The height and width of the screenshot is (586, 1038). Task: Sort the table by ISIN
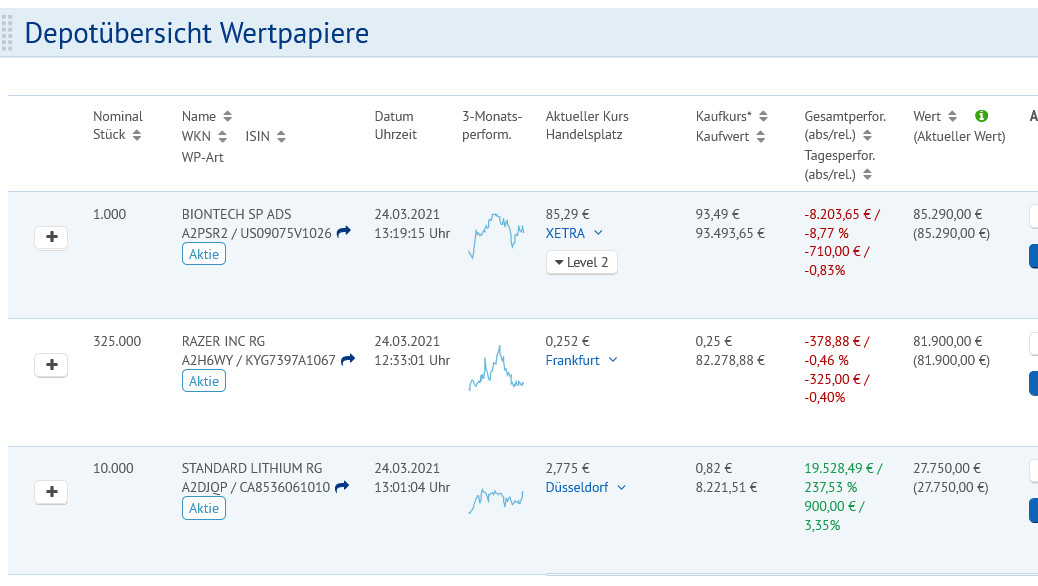click(281, 137)
